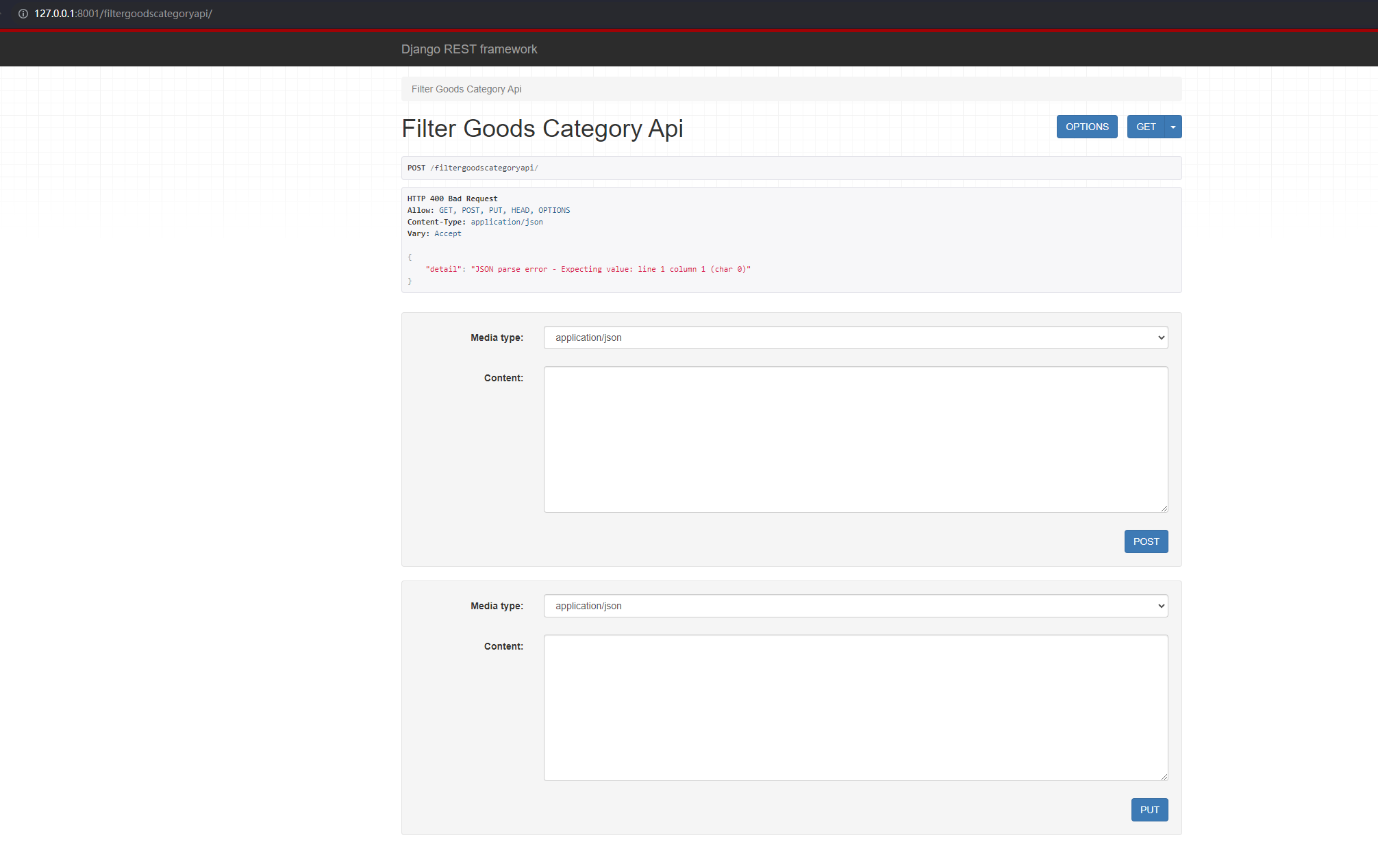Click the Filter Goods Category Api heading
The height and width of the screenshot is (868, 1378).
point(542,129)
